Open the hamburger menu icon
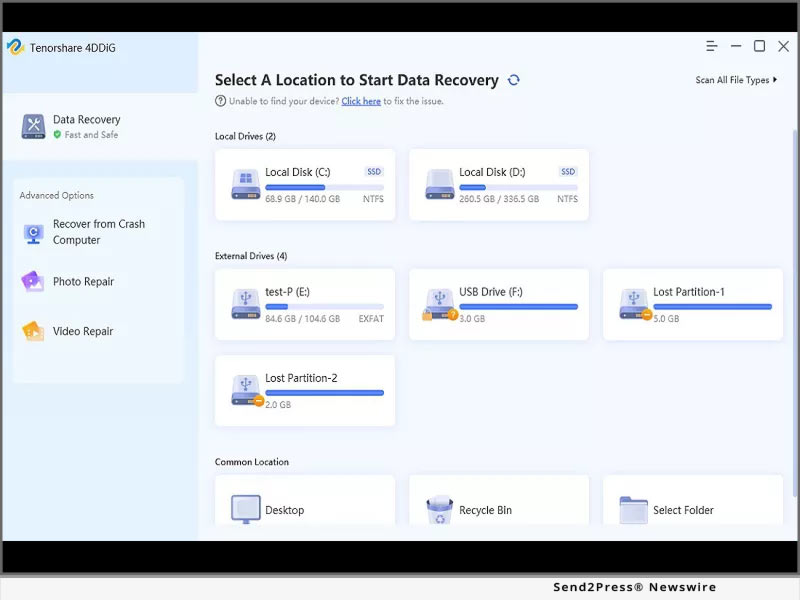This screenshot has width=800, height=600. (x=712, y=46)
